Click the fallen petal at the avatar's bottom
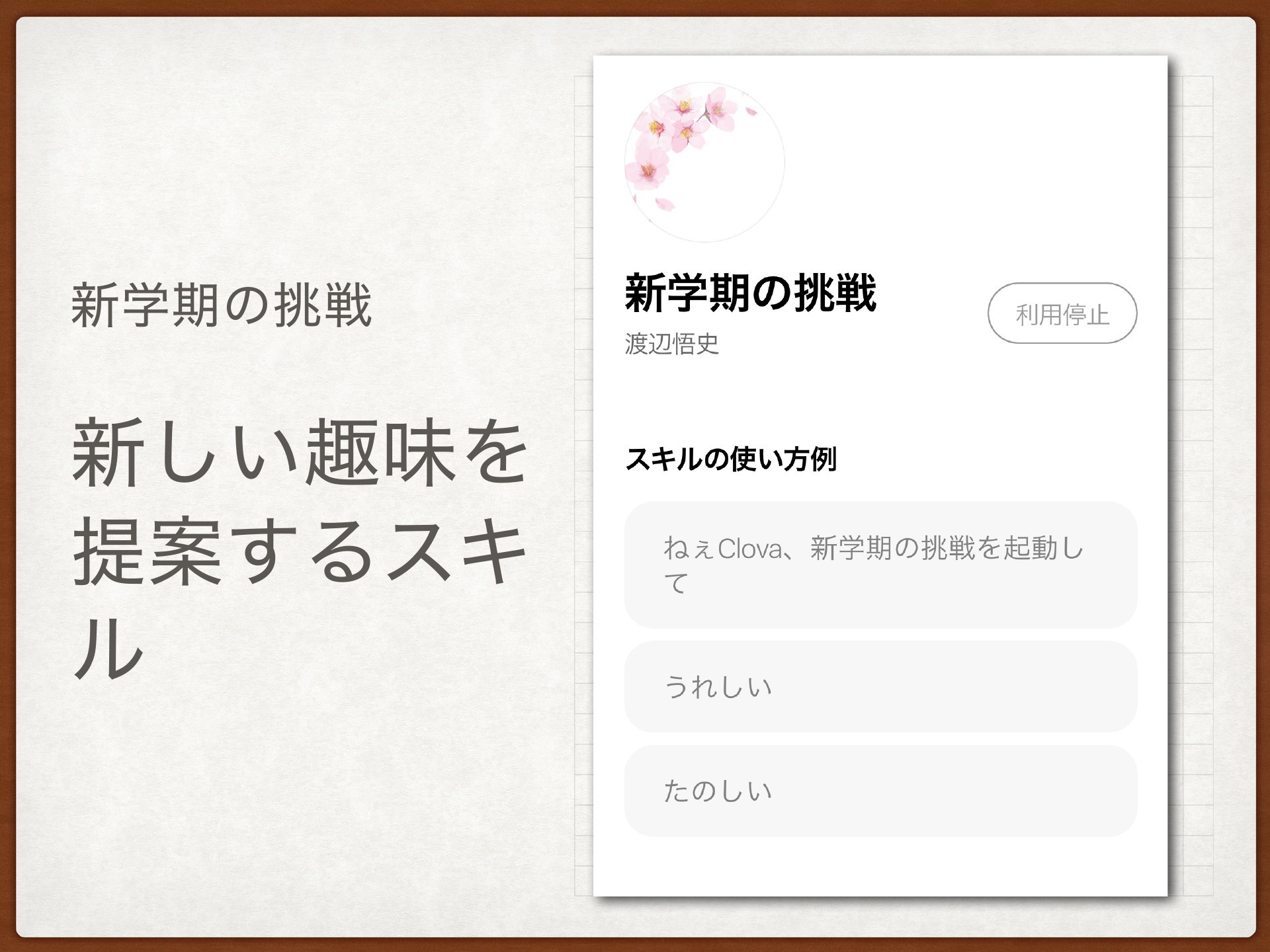The height and width of the screenshot is (952, 1270). click(x=665, y=204)
